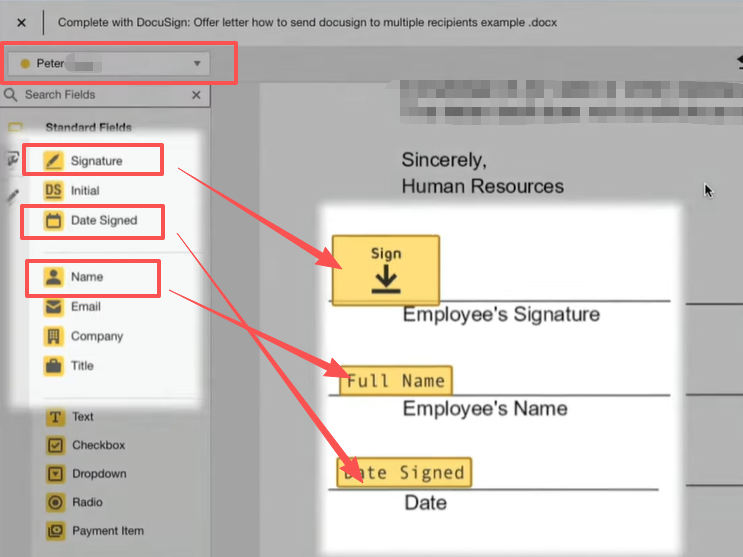Image resolution: width=743 pixels, height=557 pixels.
Task: Open the standard fields sidebar tab icon
Action: coord(15,127)
